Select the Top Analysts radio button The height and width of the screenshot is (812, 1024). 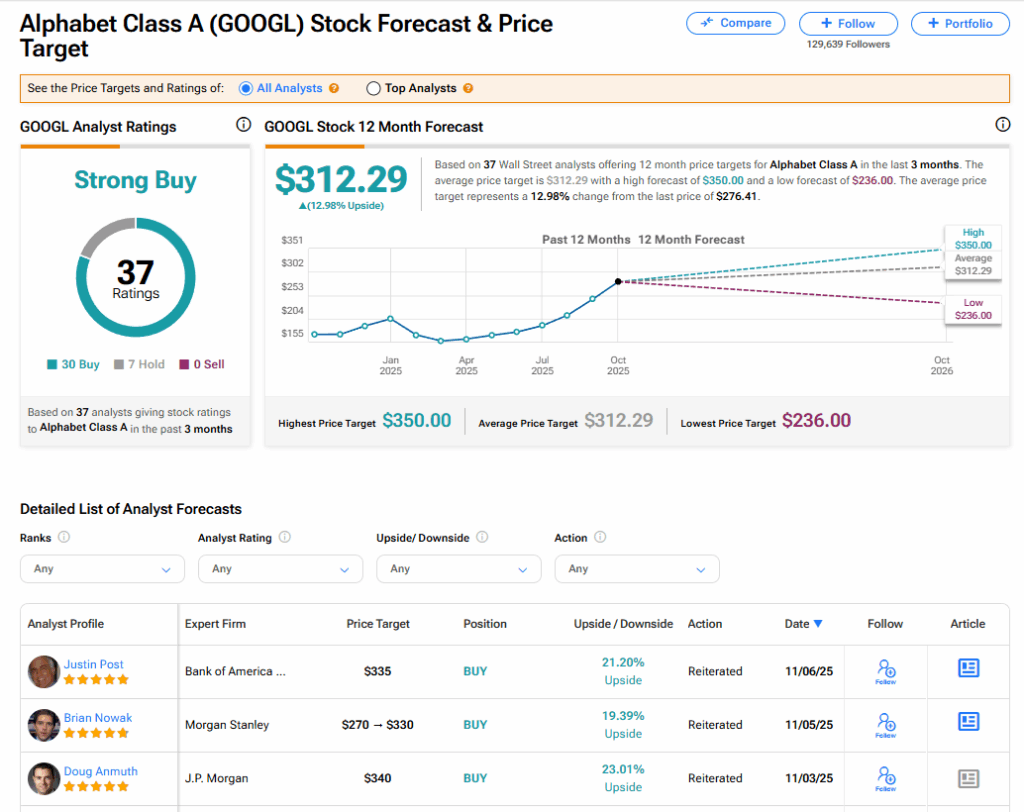[x=373, y=89]
